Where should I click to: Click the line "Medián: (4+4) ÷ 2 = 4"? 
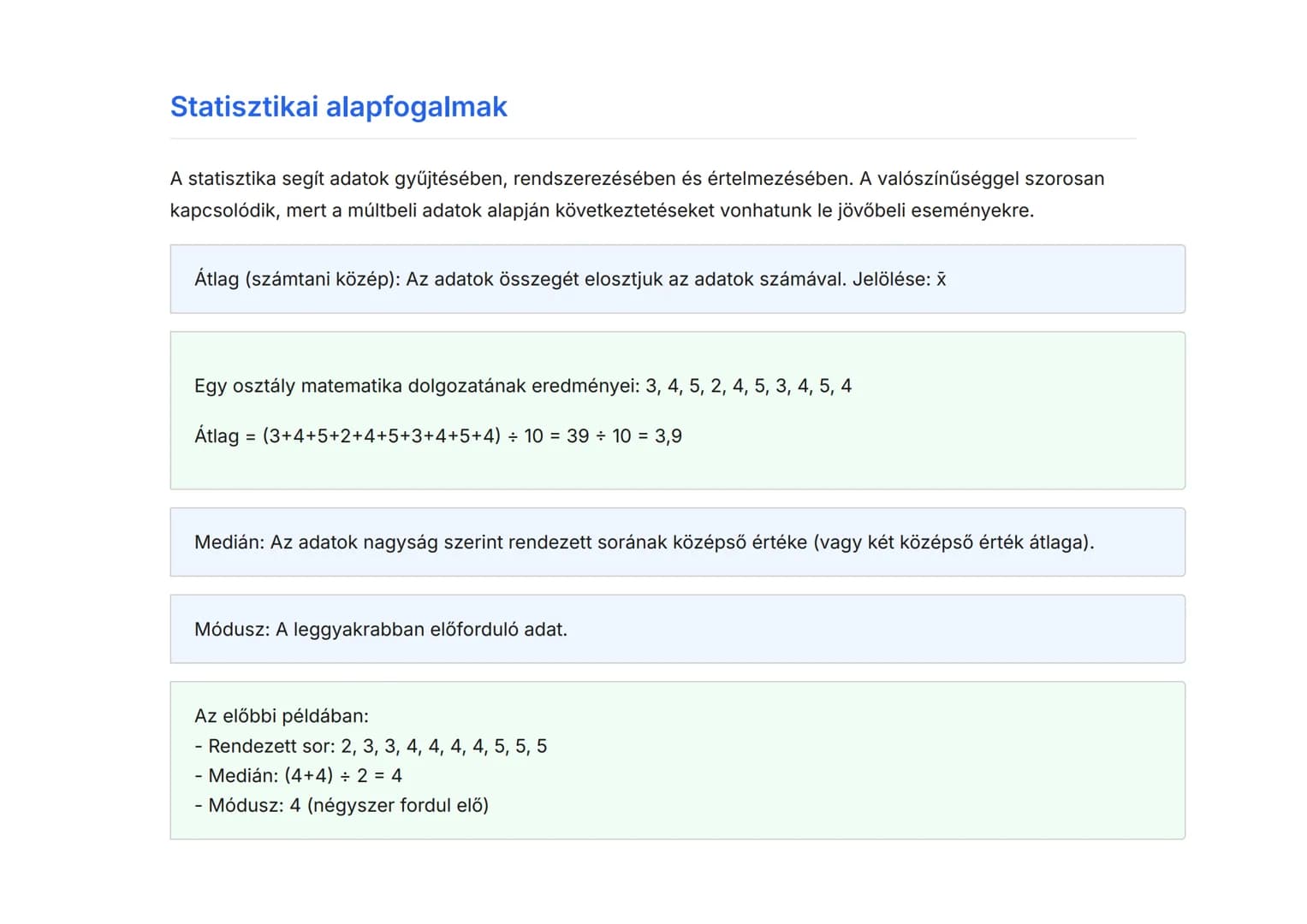pos(298,776)
